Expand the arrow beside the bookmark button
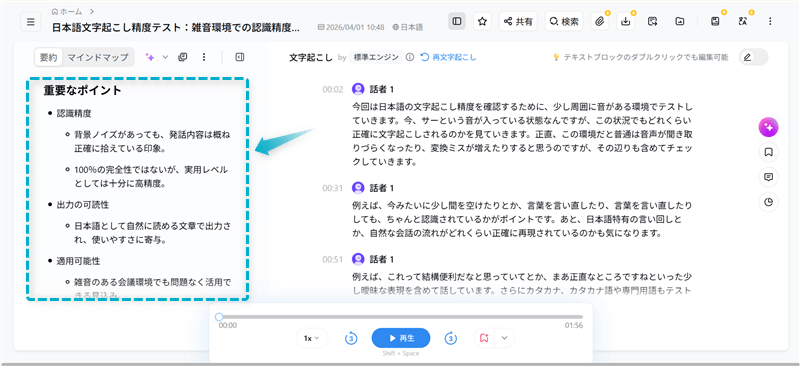This screenshot has width=800, height=366. (505, 338)
